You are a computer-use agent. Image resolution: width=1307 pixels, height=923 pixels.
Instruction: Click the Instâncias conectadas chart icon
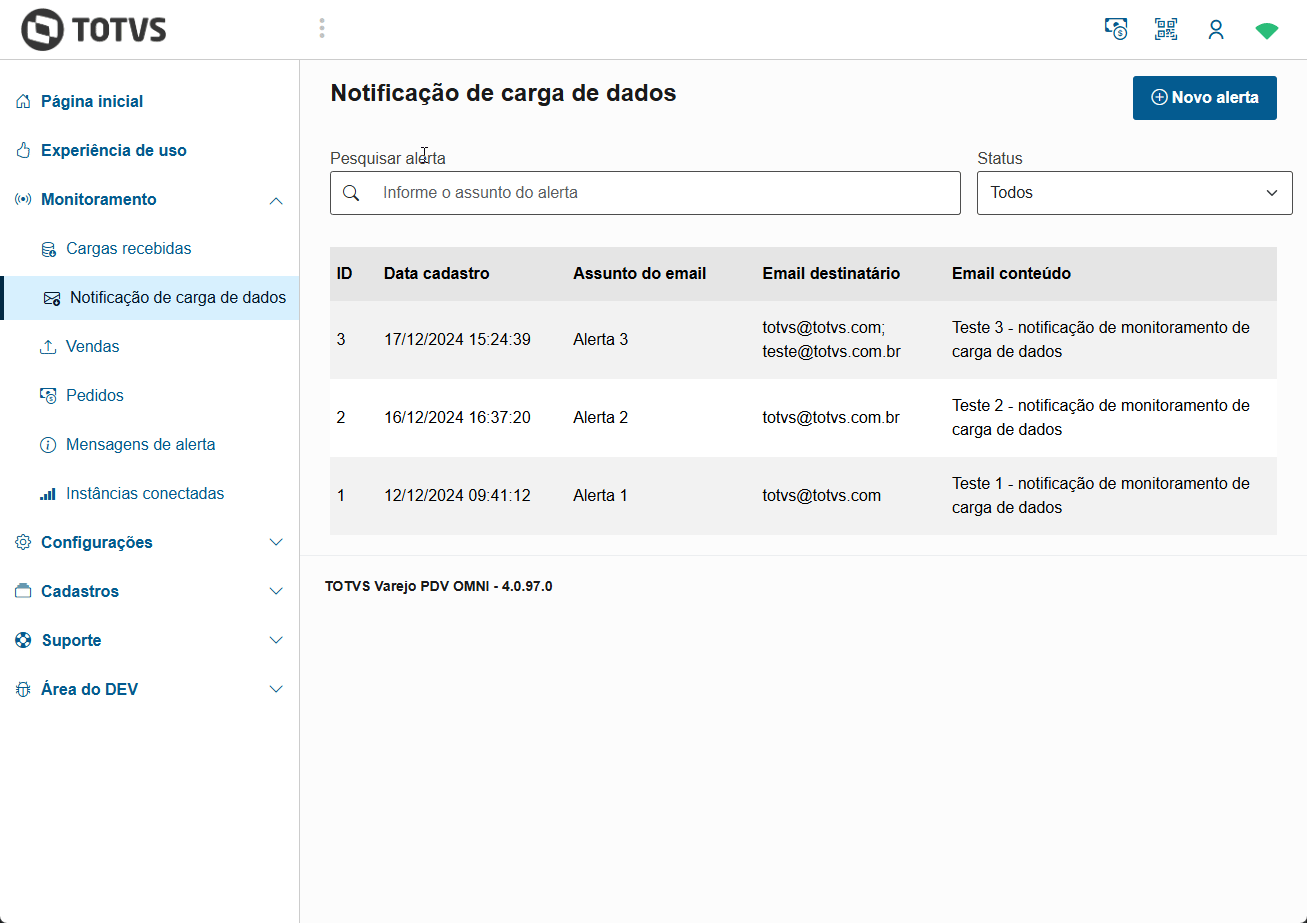coord(47,493)
